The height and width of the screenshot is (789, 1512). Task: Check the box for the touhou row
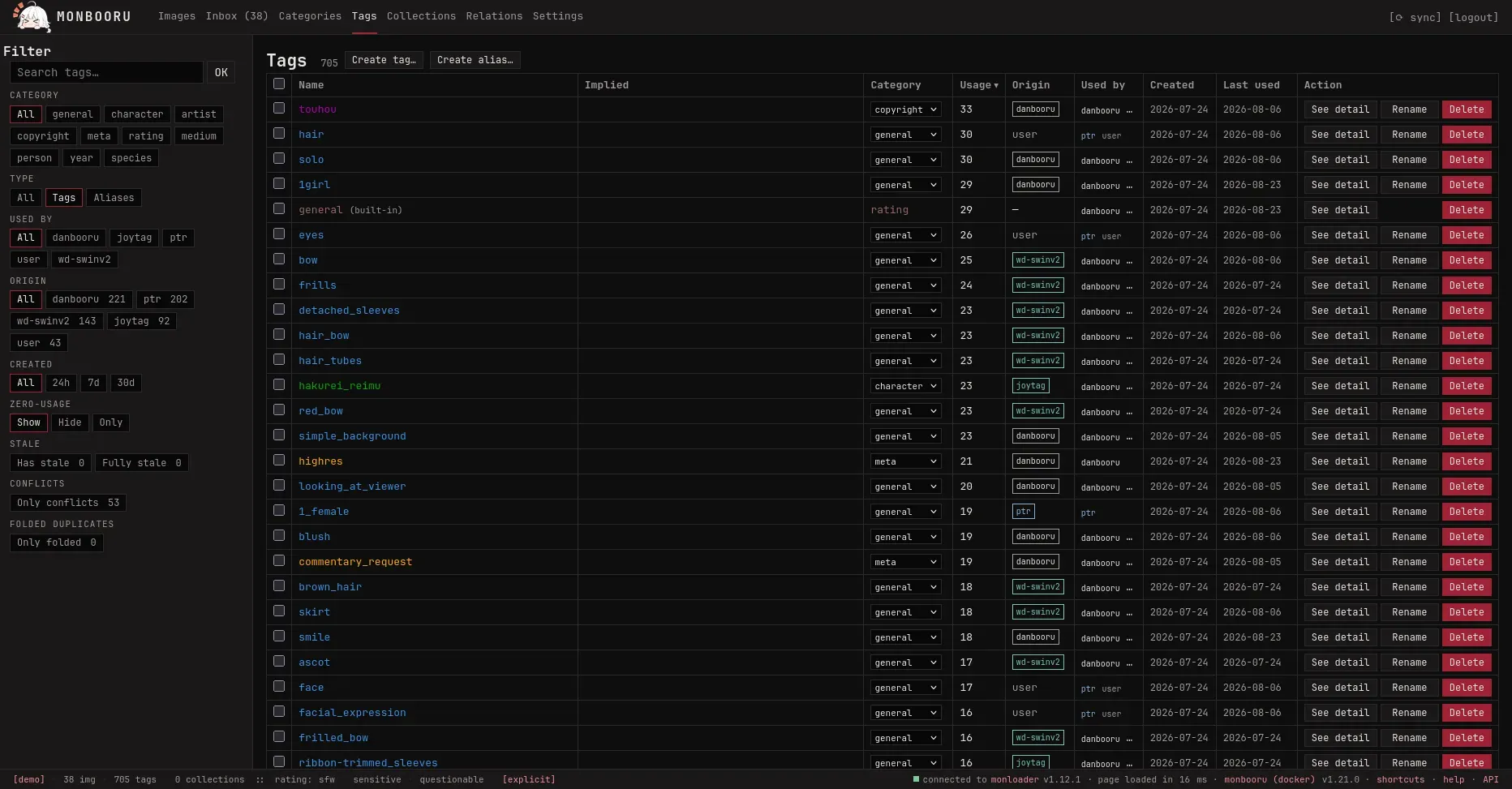279,108
